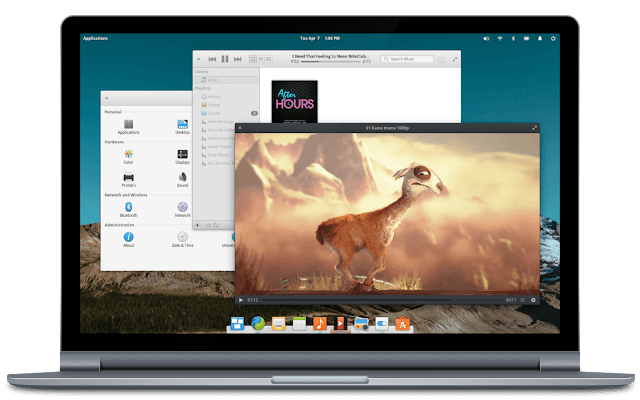Seek within the video timeline bar
Image resolution: width=640 pixels, height=400 pixels.
point(381,300)
